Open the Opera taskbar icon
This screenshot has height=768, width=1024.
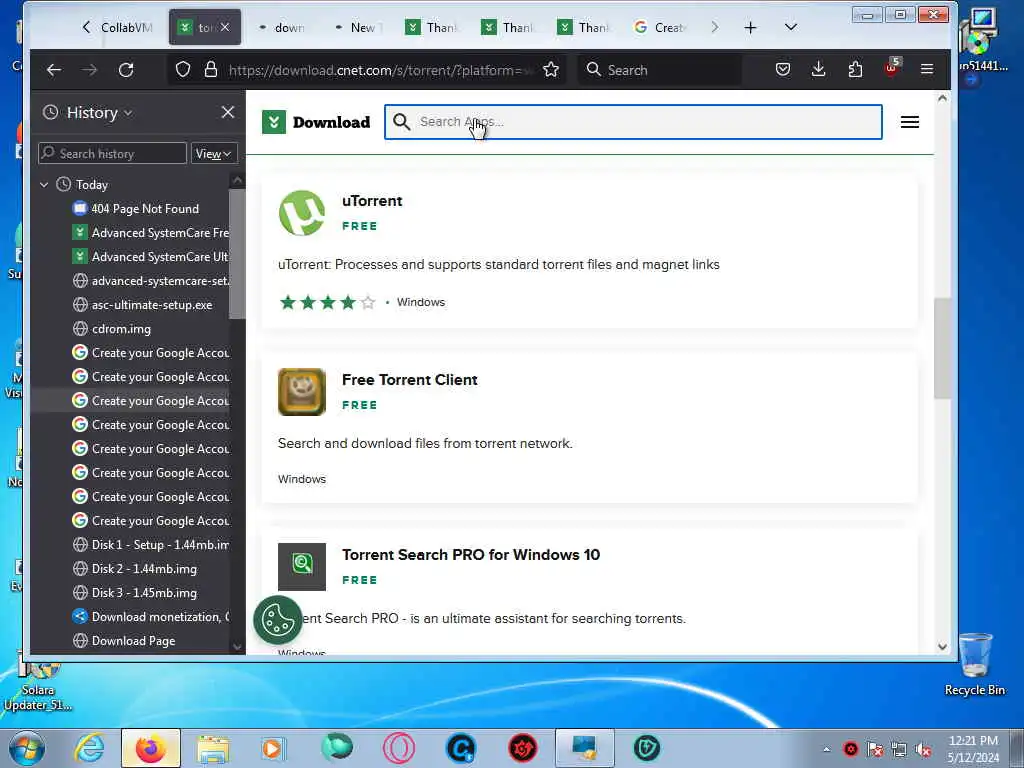point(399,748)
